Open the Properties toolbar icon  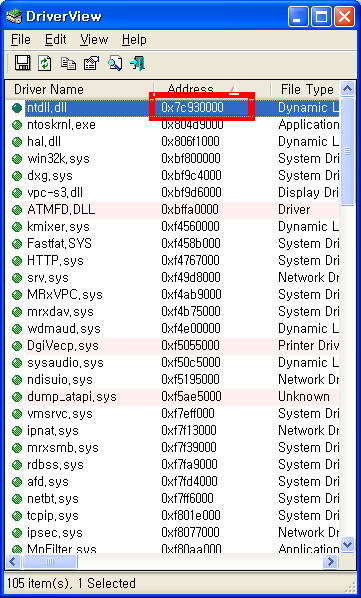click(x=91, y=63)
